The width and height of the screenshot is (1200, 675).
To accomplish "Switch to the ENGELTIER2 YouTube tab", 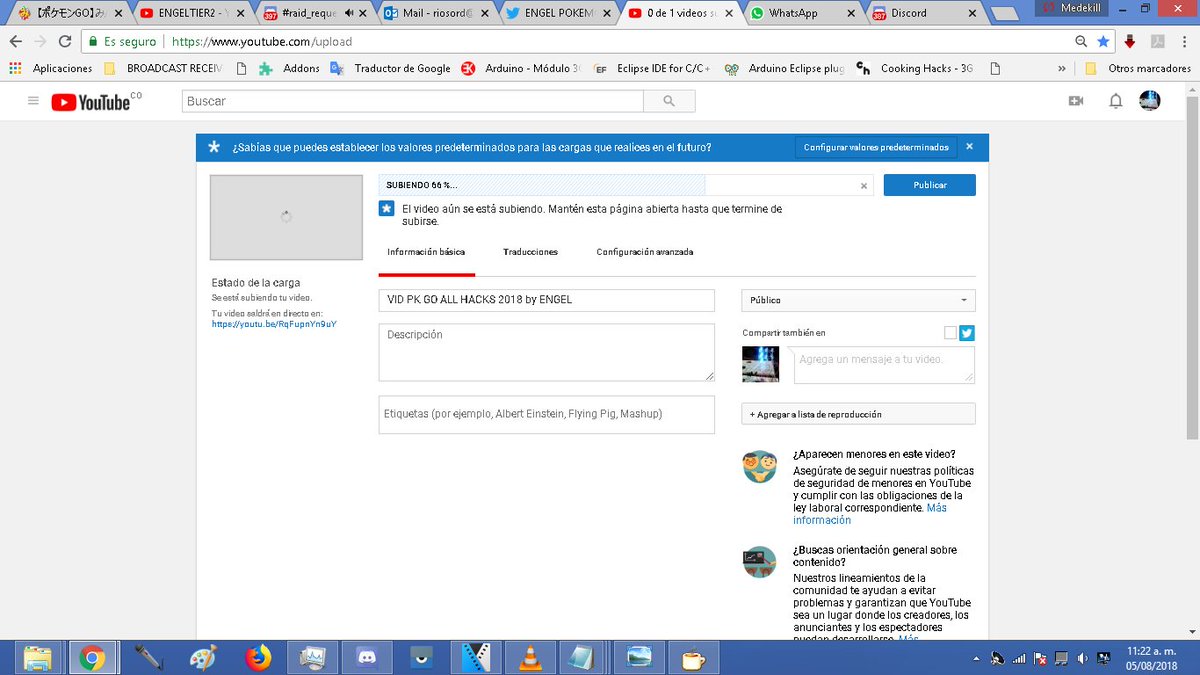I will [190, 13].
